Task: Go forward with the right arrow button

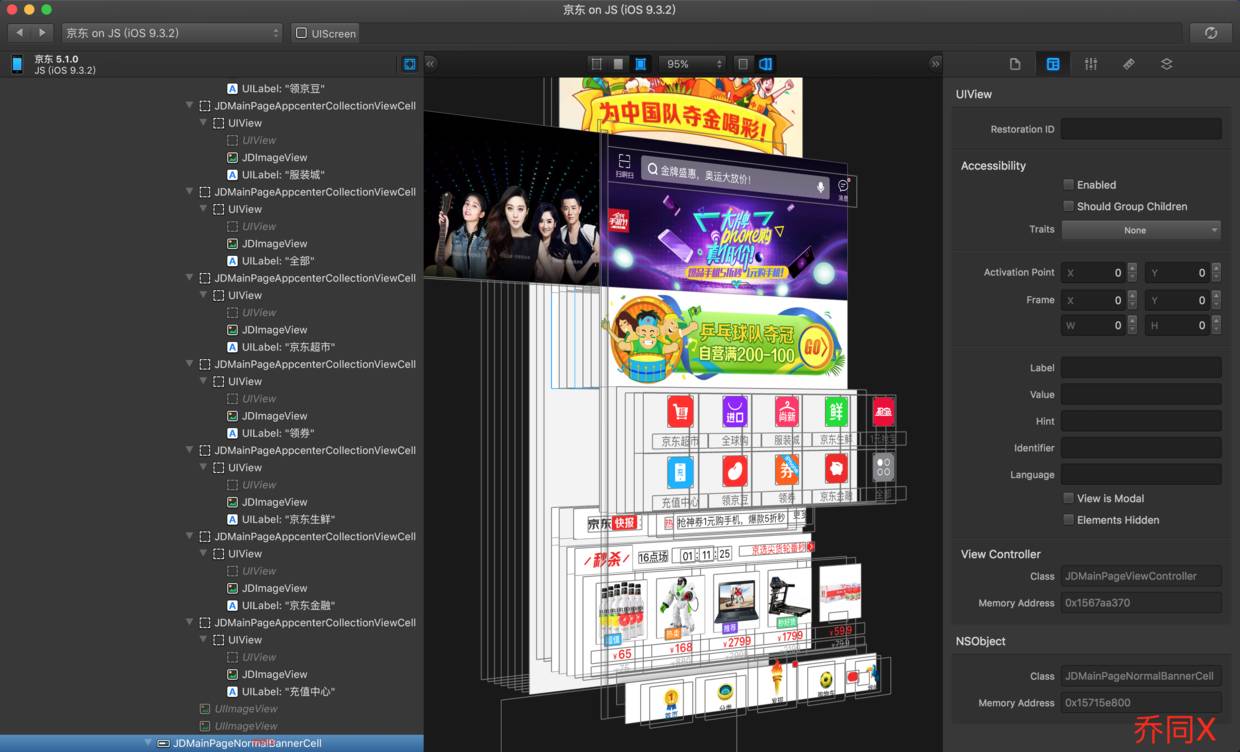Action: pyautogui.click(x=42, y=33)
